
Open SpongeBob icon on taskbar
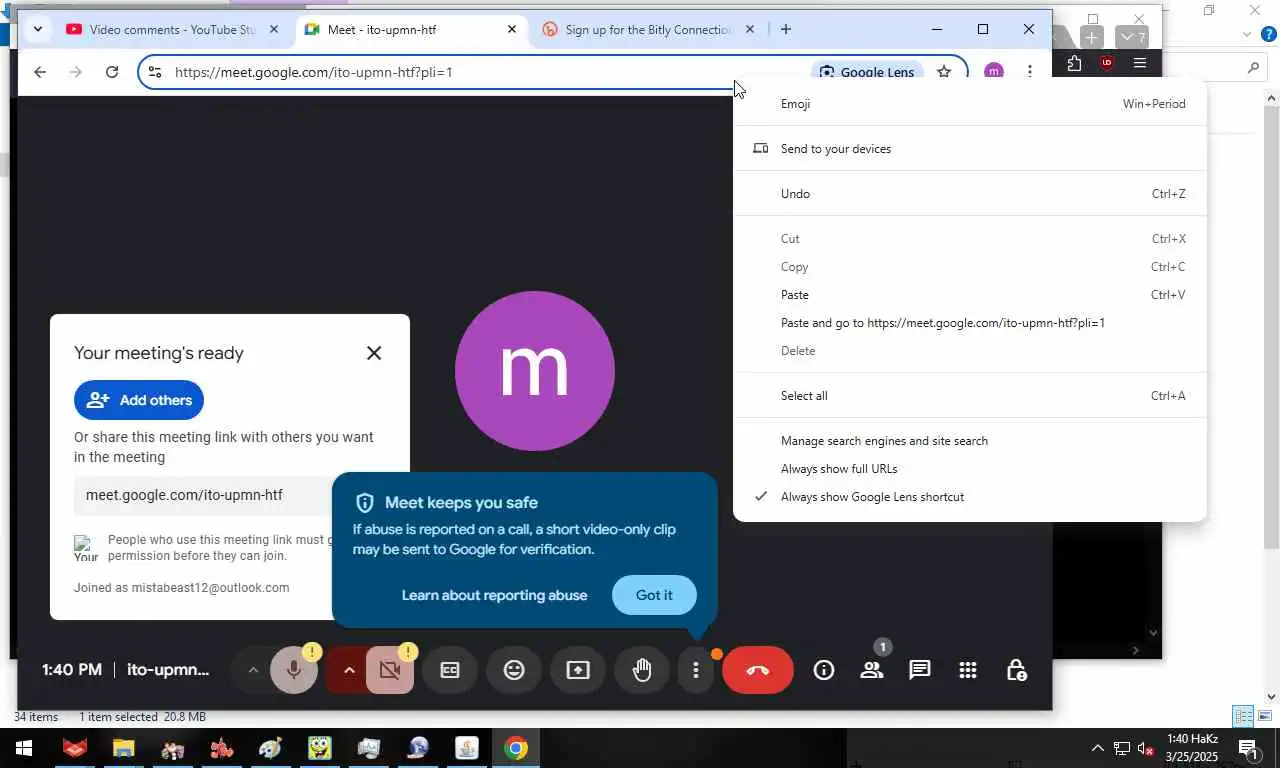(319, 748)
